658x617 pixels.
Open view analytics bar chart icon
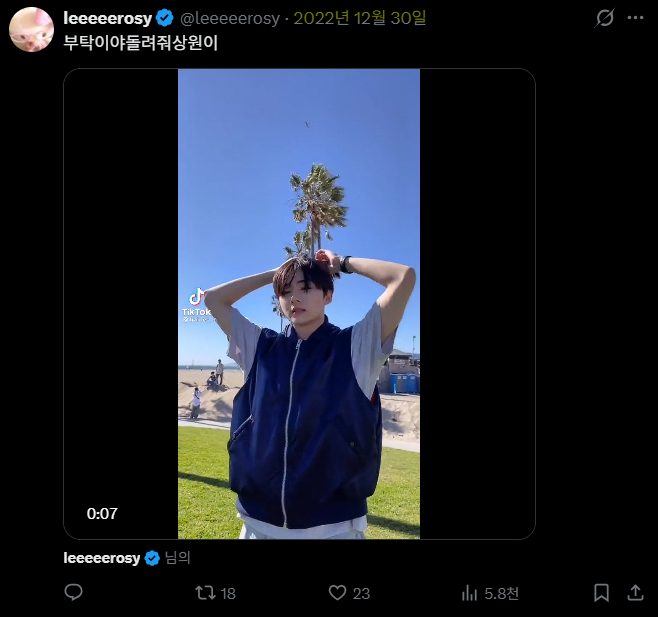469,593
